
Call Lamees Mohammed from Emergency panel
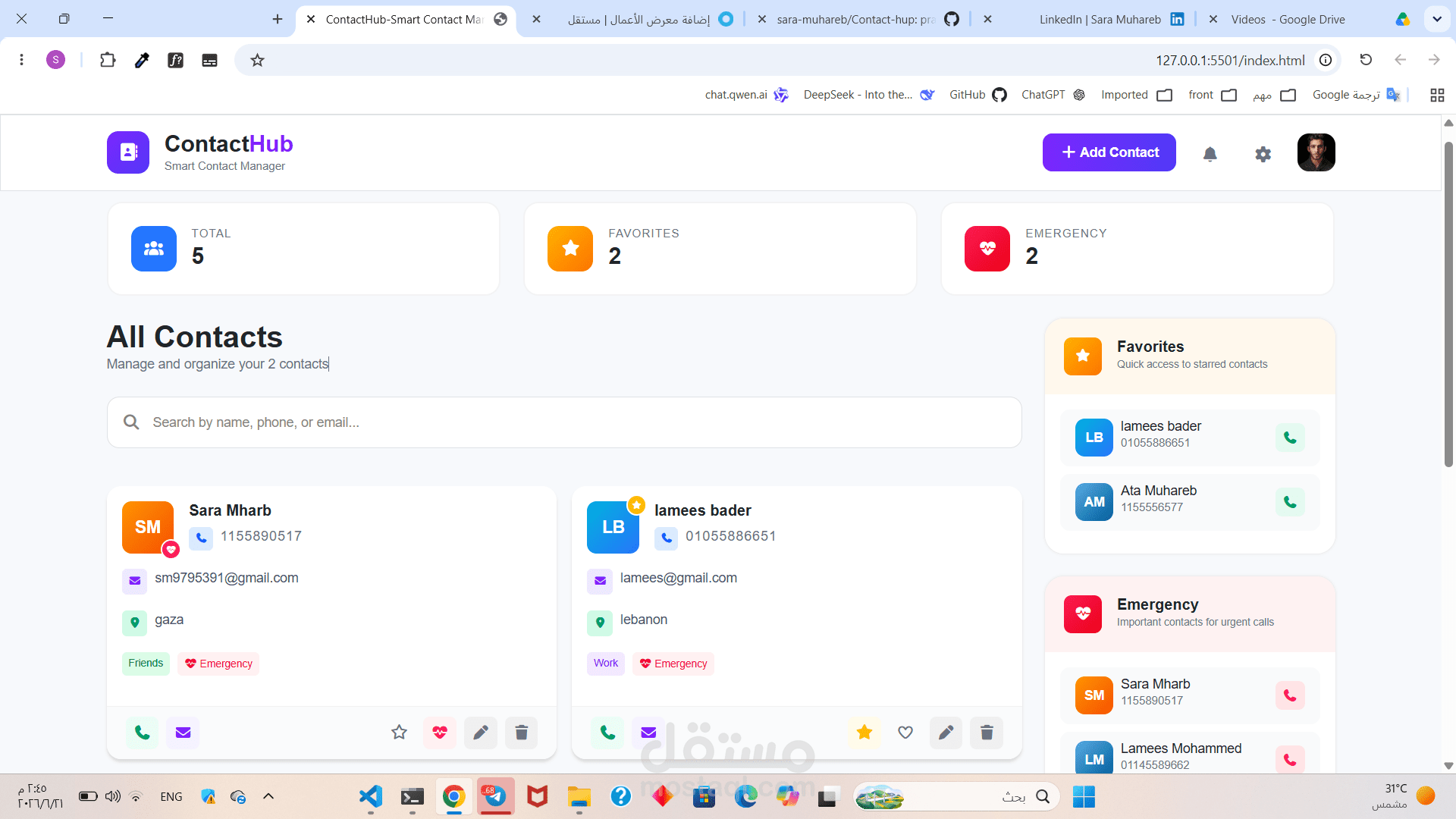1290,760
